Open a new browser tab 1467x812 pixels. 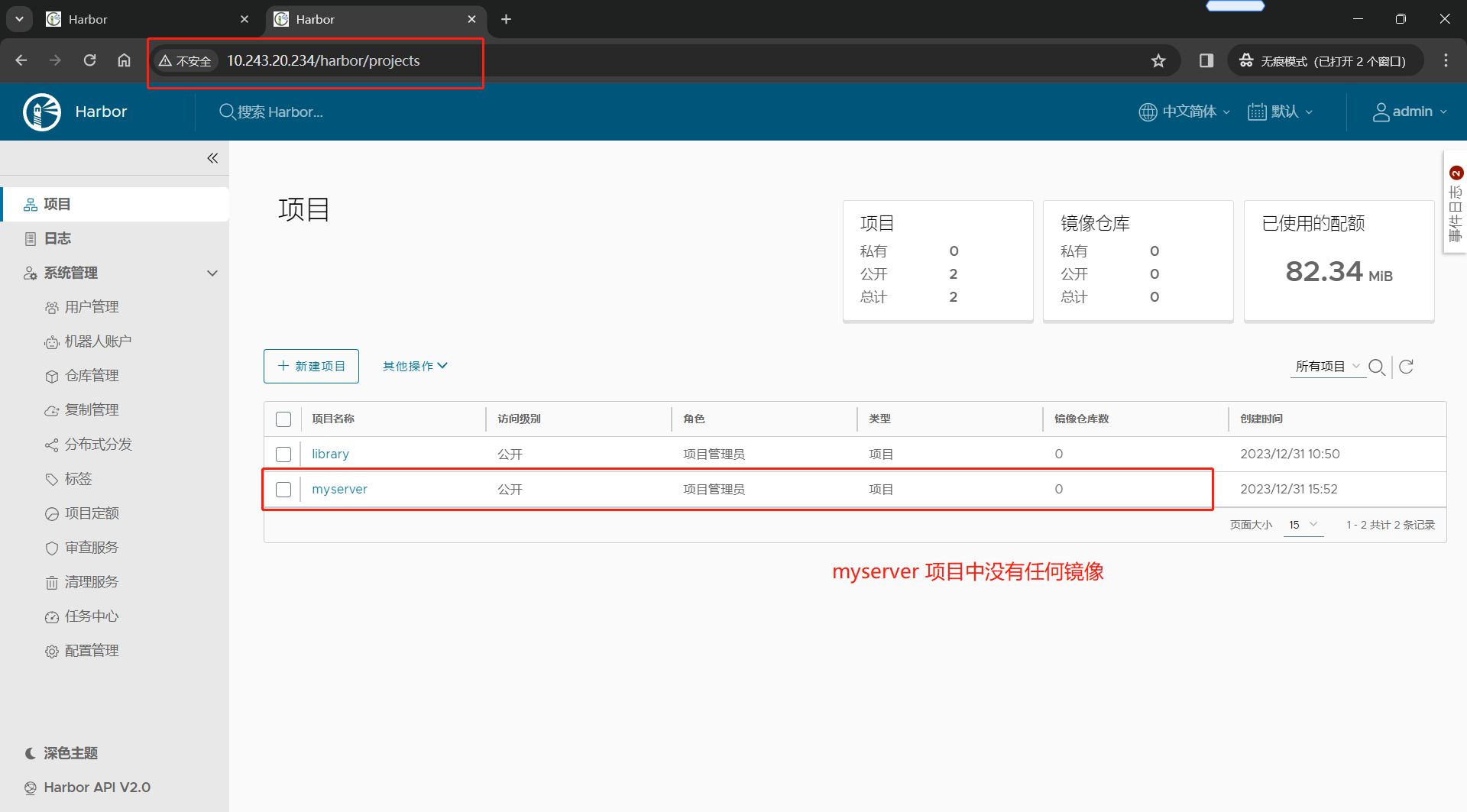click(506, 19)
